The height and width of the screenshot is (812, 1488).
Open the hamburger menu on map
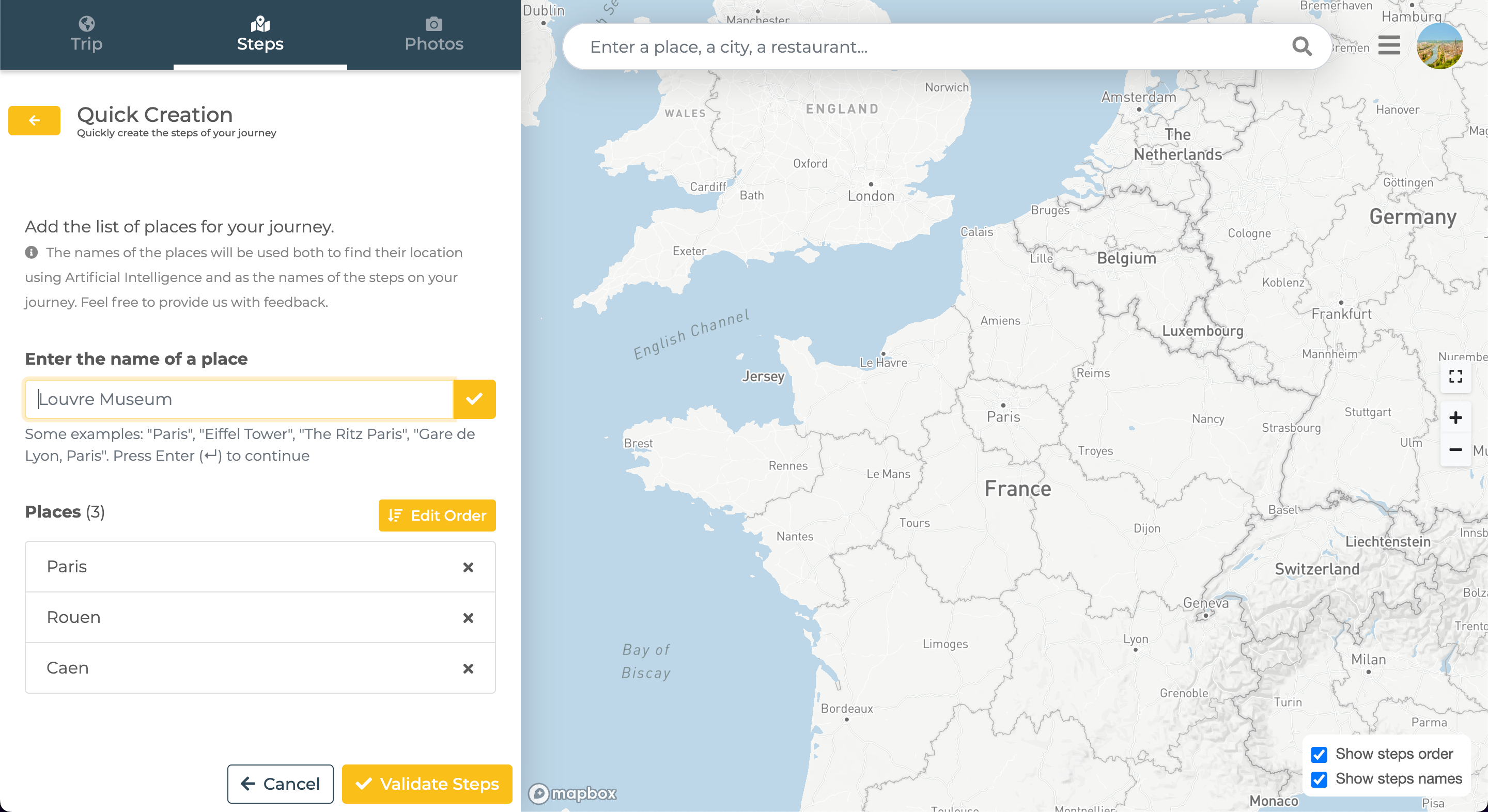[x=1389, y=45]
